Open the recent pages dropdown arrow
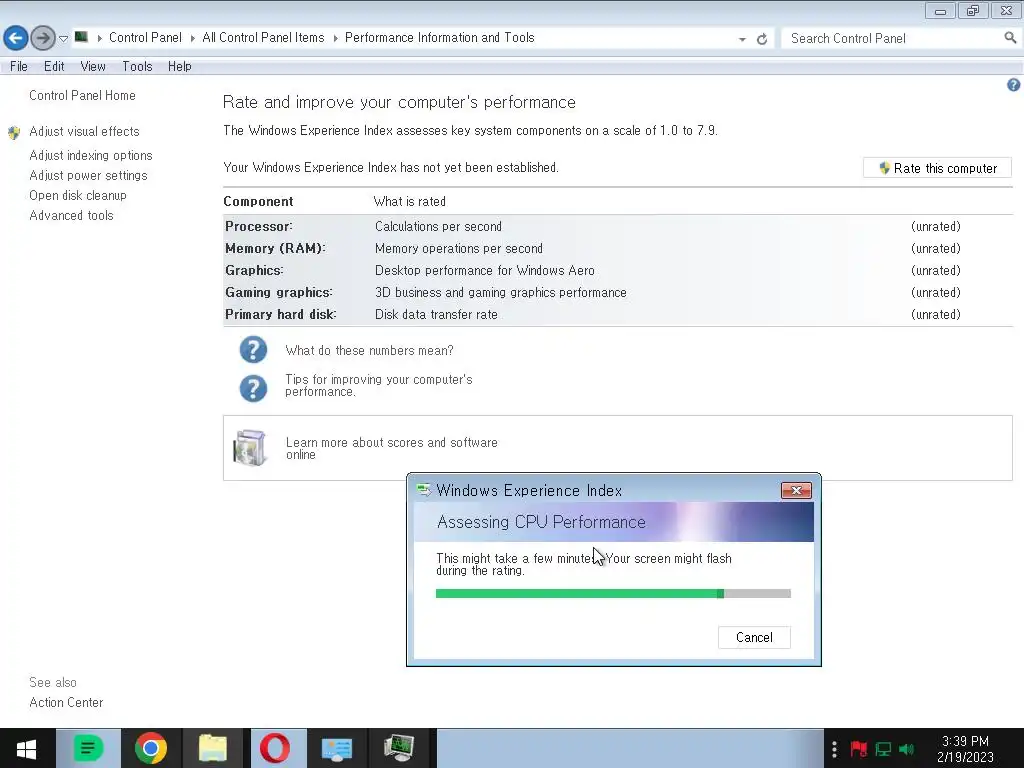The image size is (1024, 768). (x=63, y=39)
